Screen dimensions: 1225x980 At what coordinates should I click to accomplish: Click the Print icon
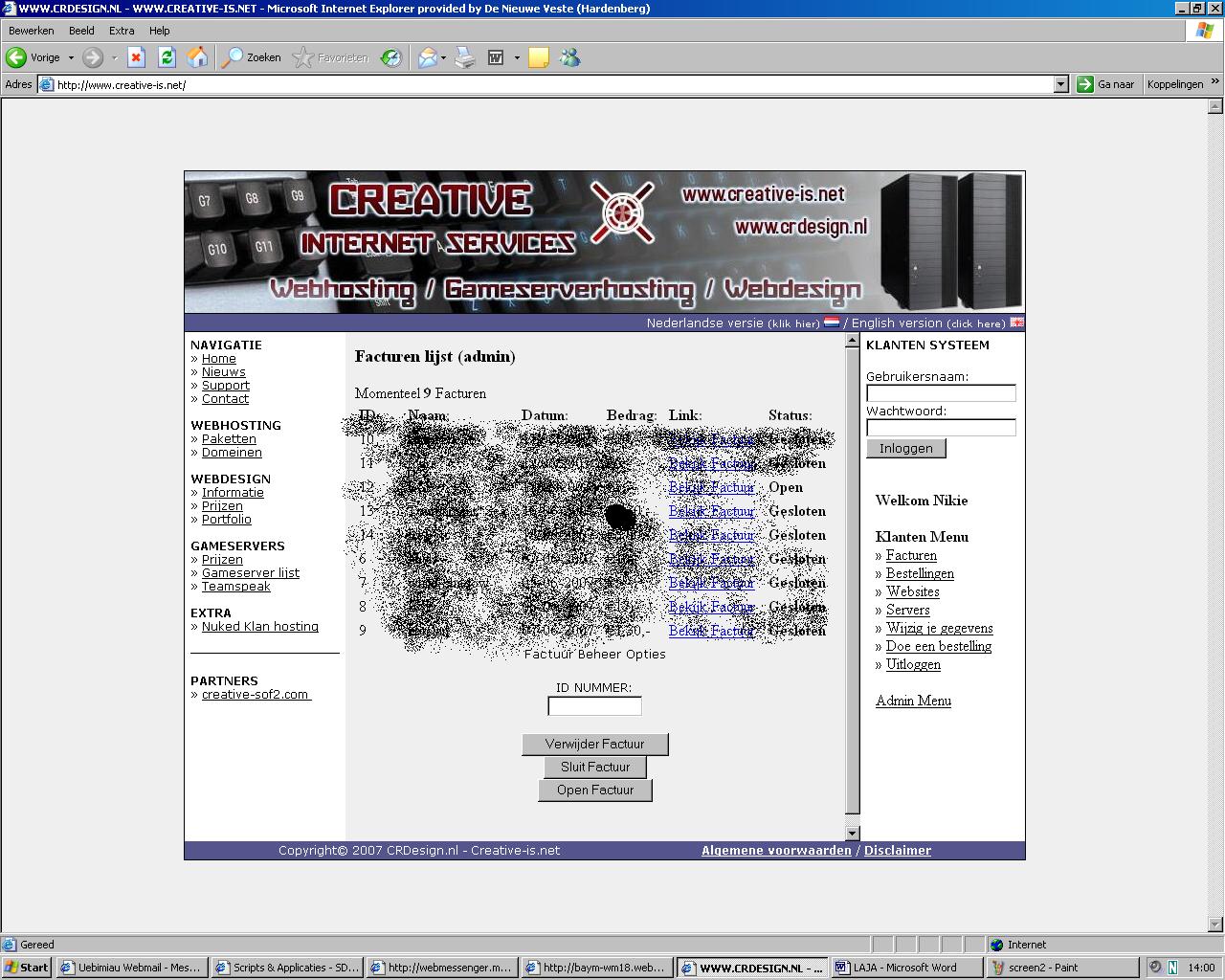click(464, 57)
